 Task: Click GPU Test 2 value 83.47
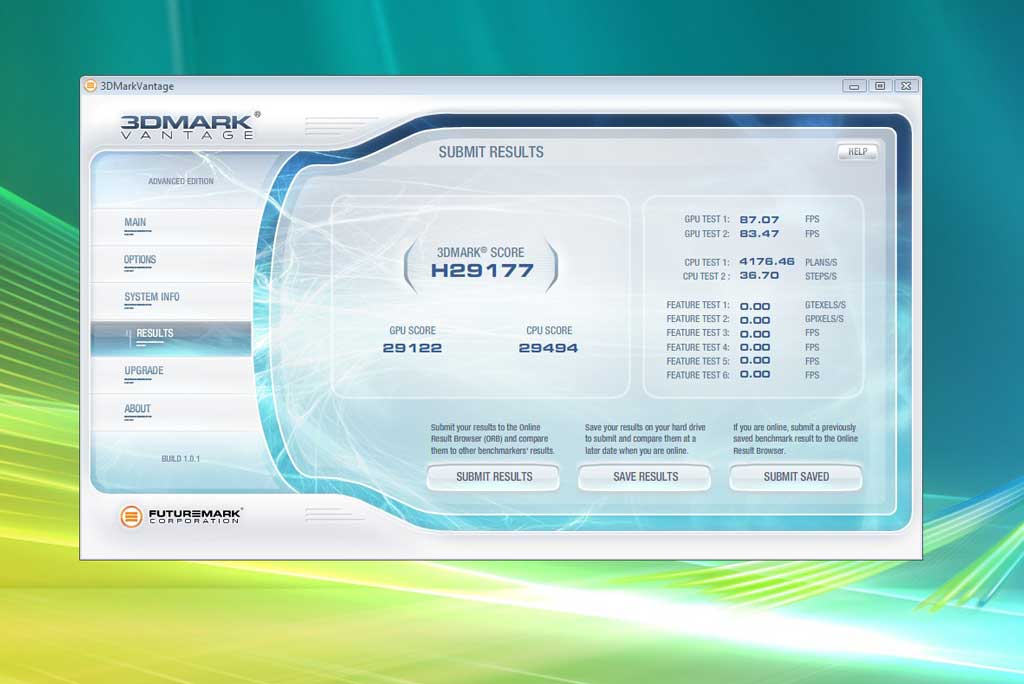point(759,234)
